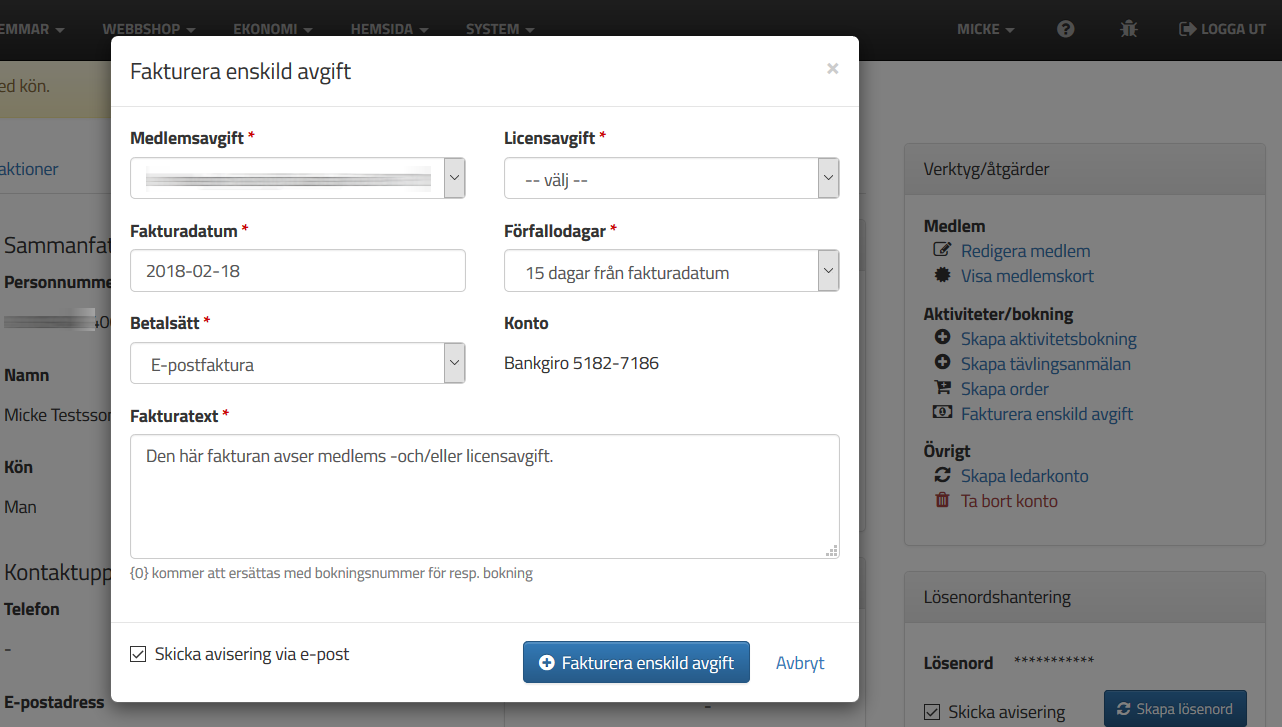Click the plus icon beside Skapa aktivitetsbokning
Screen dimensions: 1282x727
coord(941,339)
